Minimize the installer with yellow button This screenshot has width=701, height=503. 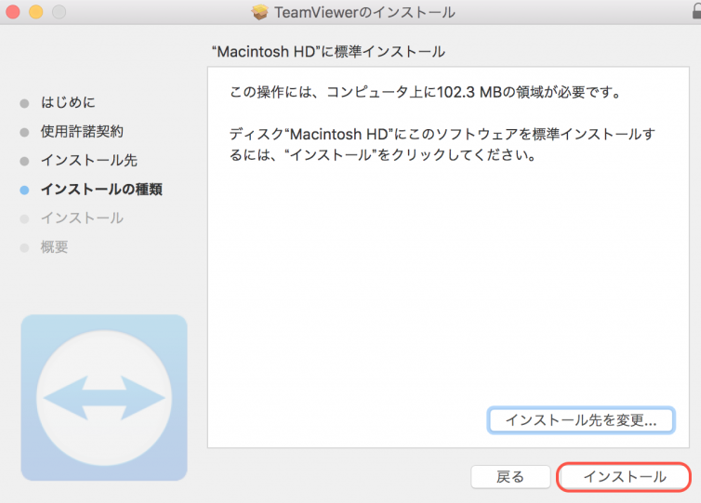point(36,12)
